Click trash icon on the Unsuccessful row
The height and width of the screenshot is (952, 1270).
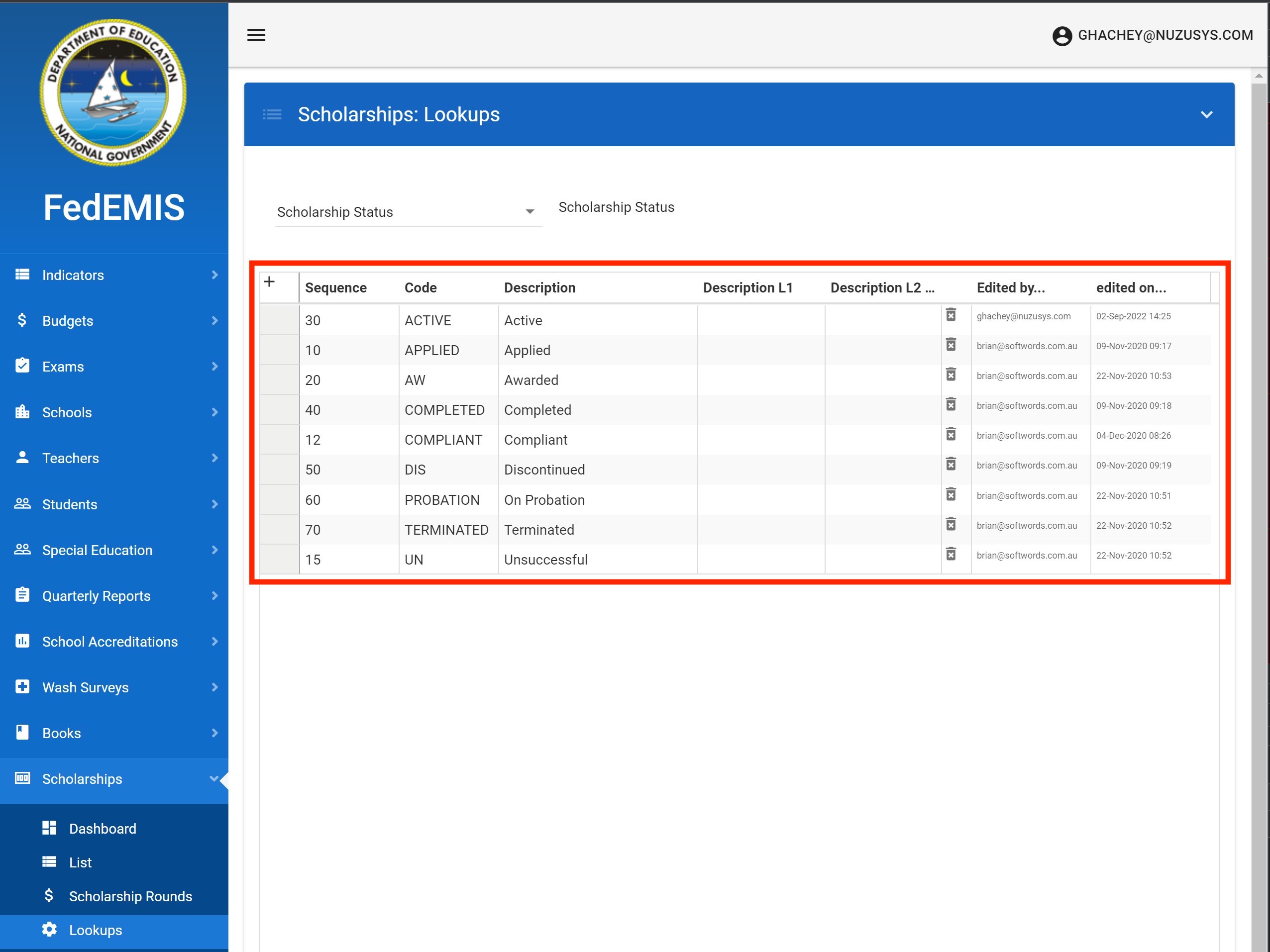[951, 554]
